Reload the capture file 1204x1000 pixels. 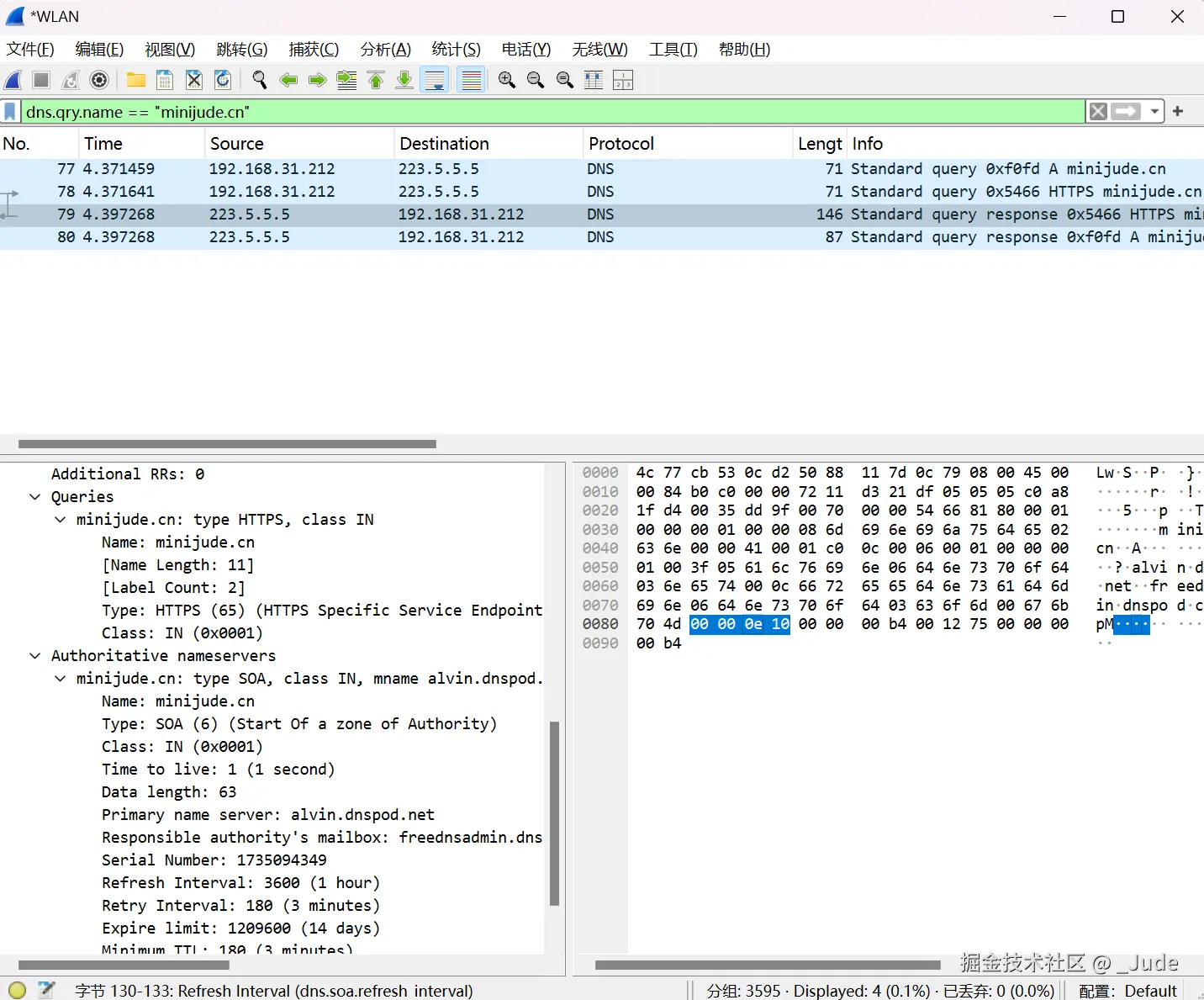(x=223, y=80)
